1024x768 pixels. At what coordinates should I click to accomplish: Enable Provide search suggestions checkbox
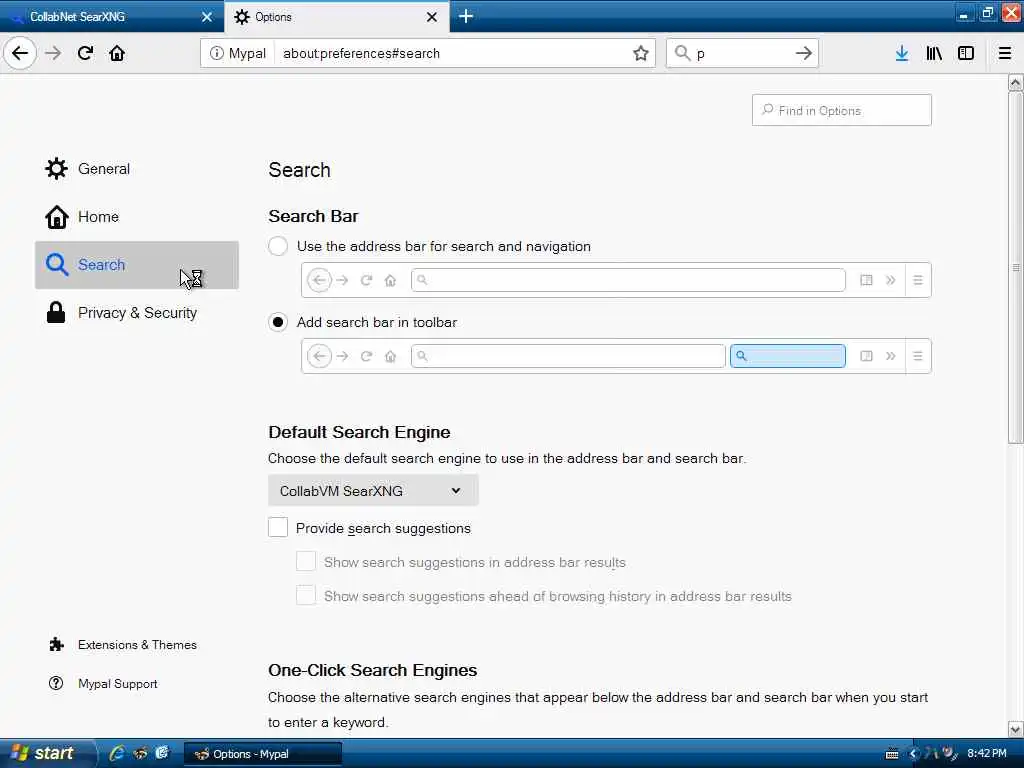pyautogui.click(x=278, y=528)
